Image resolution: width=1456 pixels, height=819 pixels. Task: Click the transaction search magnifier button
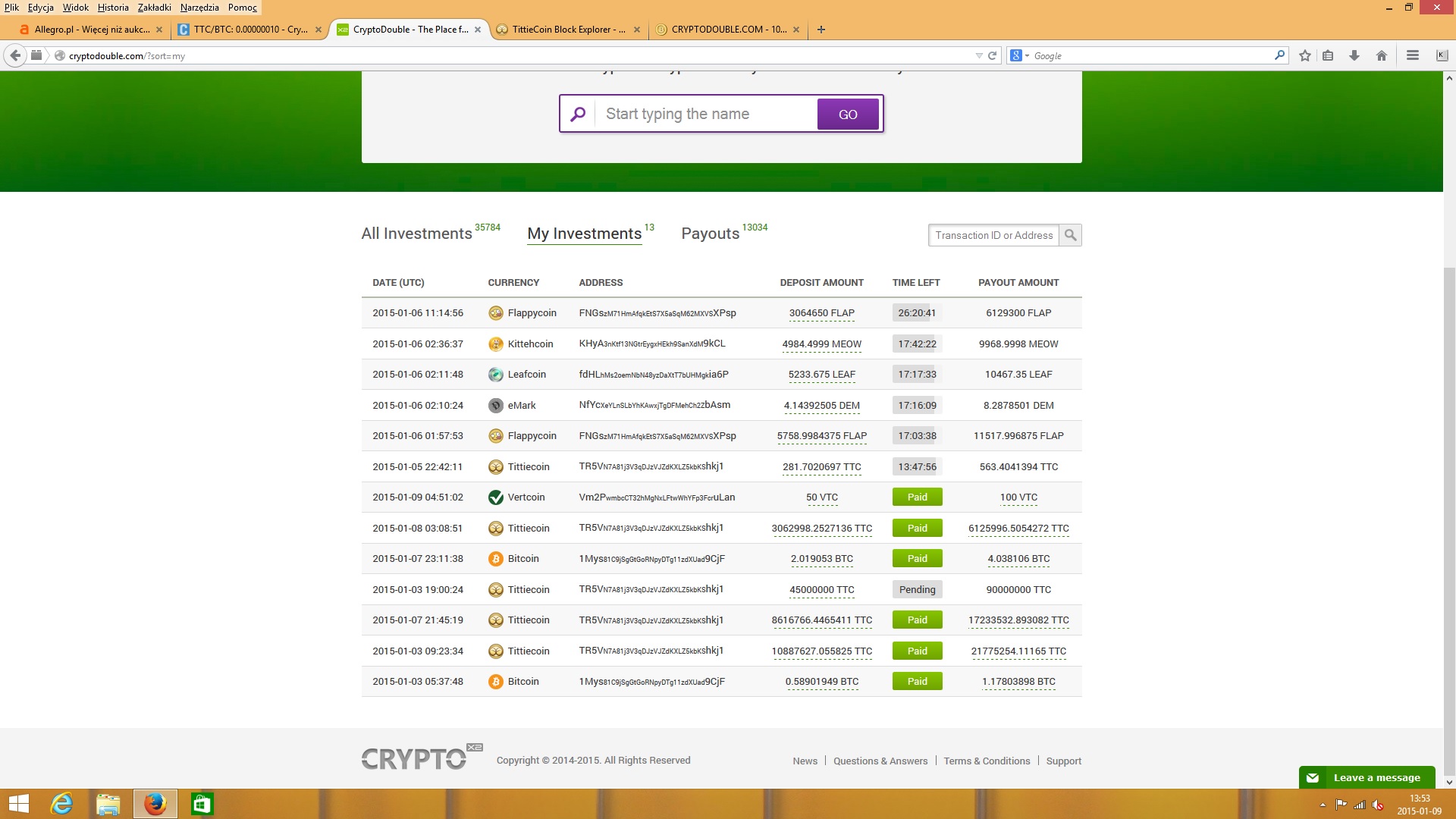1070,235
